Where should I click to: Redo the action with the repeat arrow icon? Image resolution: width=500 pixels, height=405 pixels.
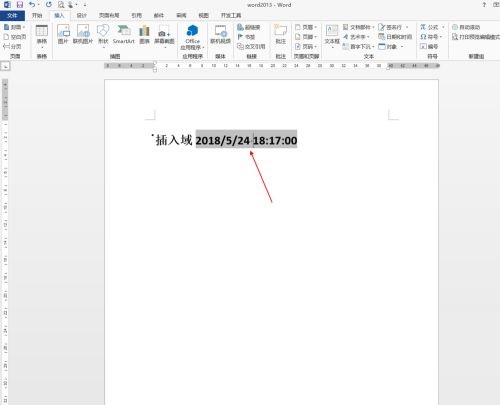coord(49,5)
